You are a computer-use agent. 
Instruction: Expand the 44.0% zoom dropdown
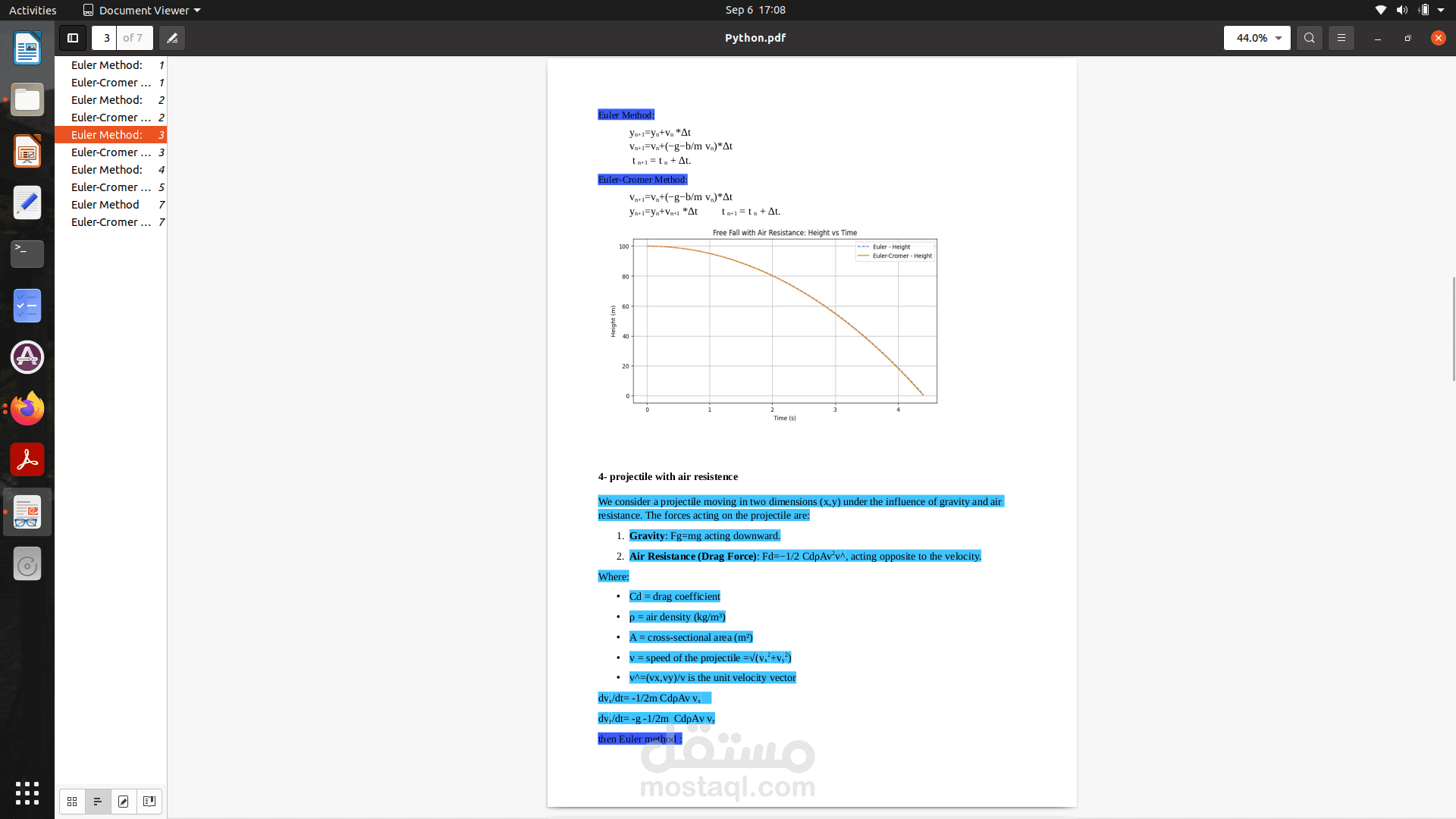[1279, 38]
